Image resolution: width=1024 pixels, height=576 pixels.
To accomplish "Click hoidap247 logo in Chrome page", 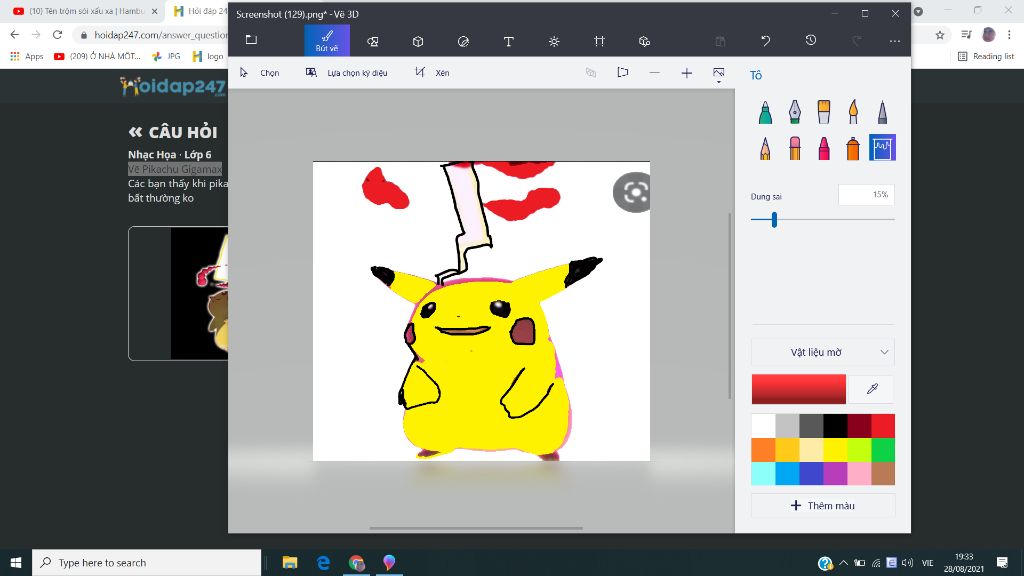I will point(172,86).
